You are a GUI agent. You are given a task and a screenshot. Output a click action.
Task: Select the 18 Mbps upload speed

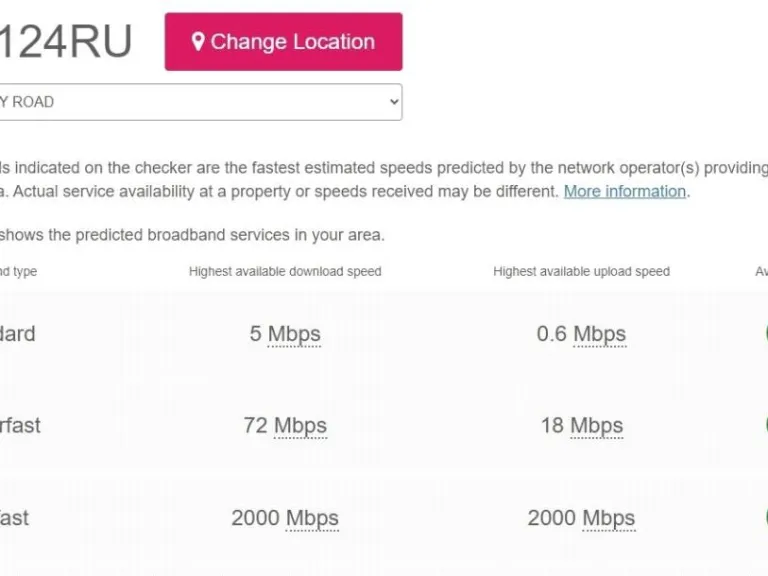(581, 425)
